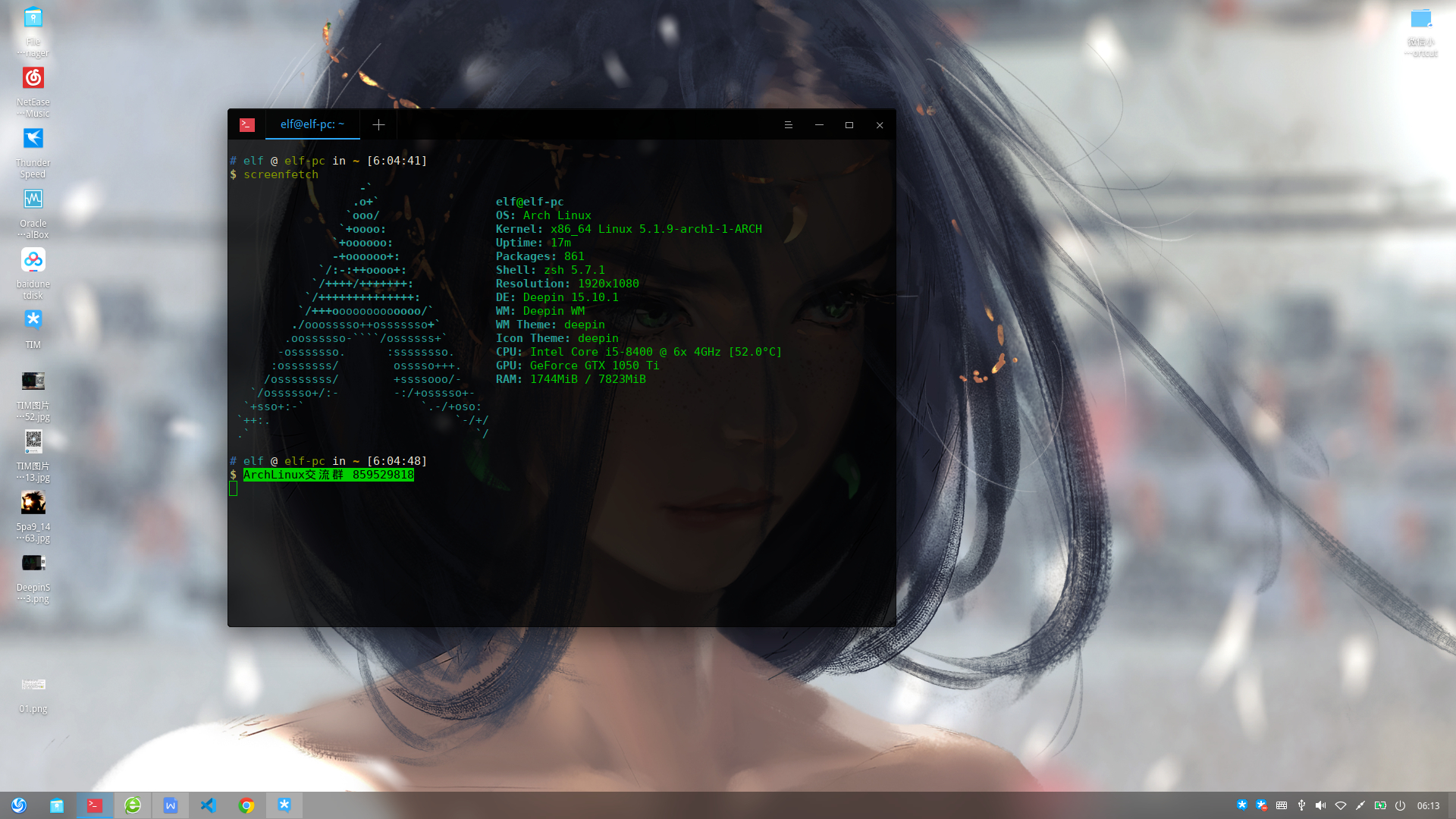Open Visual Studio Code from the dock
This screenshot has width=1456, height=819.
[209, 805]
